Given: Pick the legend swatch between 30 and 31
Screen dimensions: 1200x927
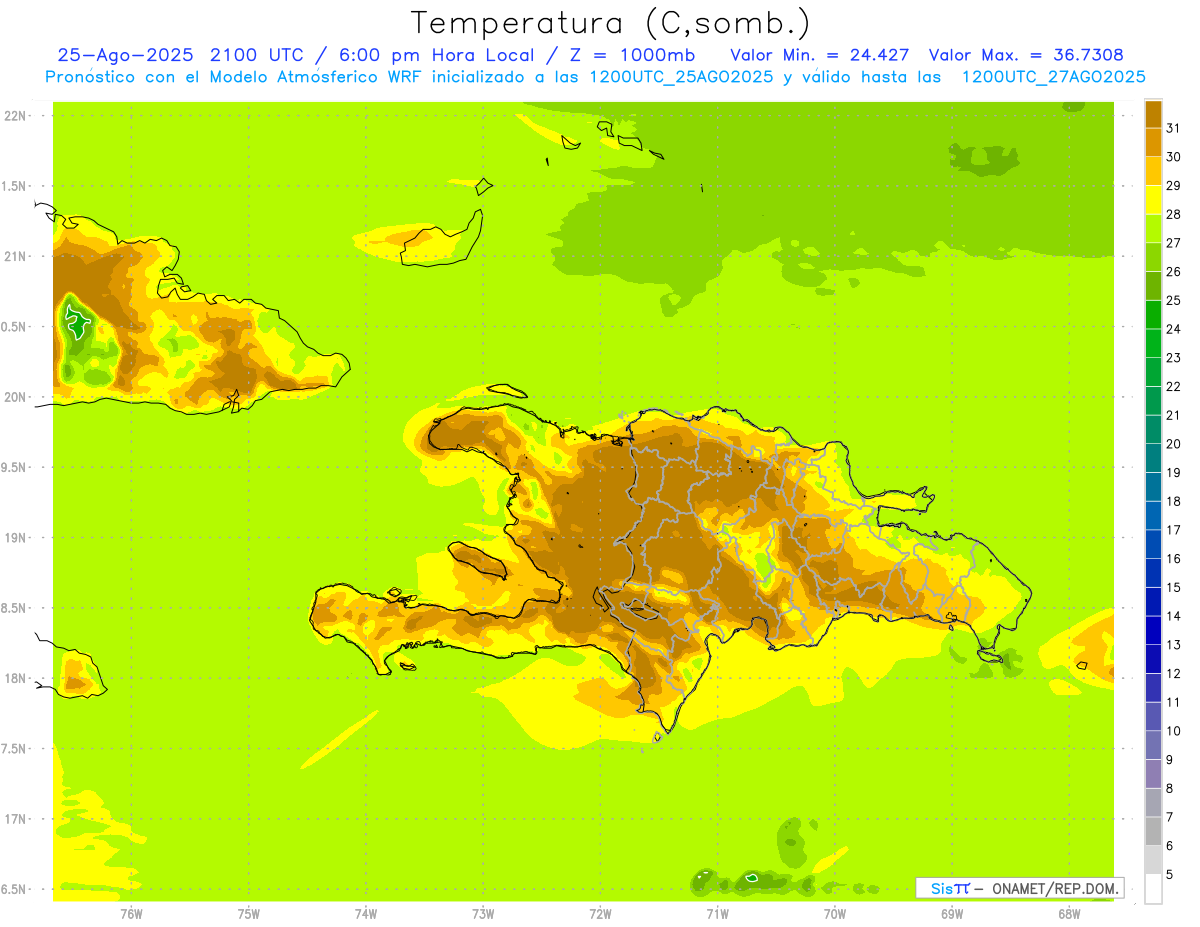Looking at the screenshot, I should [1153, 142].
